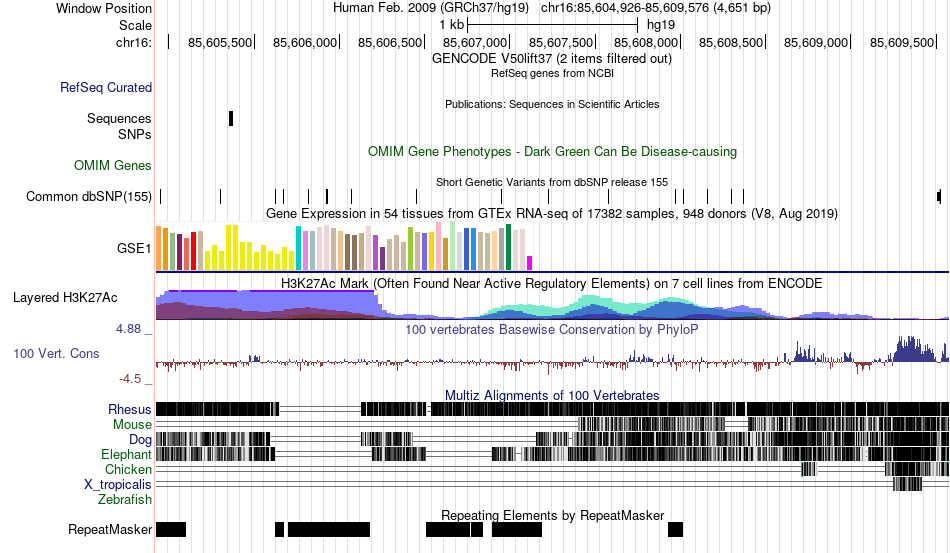
Task: Click the magenta bar in the GSE1 expression chart
Action: (529, 263)
